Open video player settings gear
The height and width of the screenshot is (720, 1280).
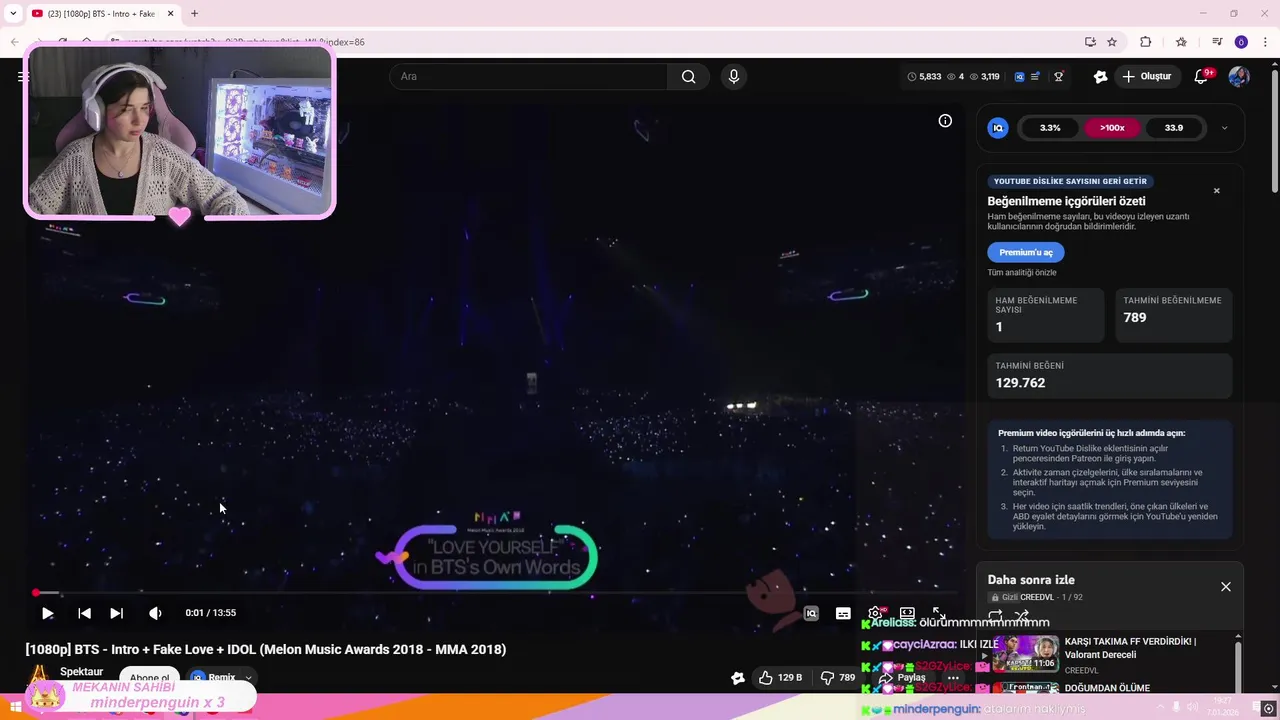875,613
